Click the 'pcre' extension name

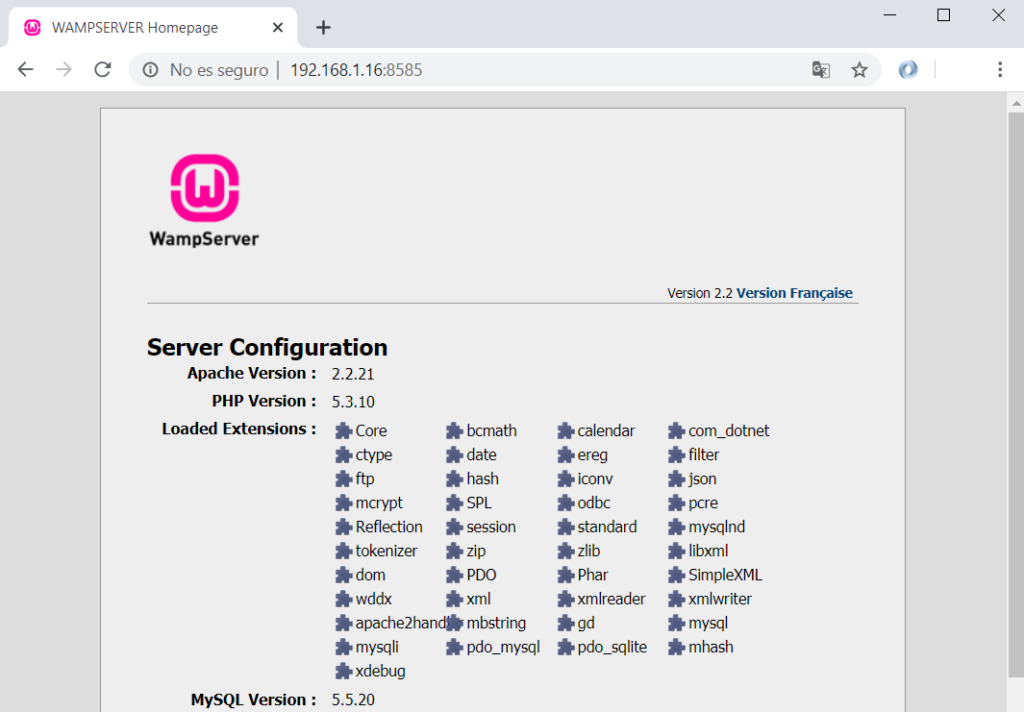coord(703,504)
